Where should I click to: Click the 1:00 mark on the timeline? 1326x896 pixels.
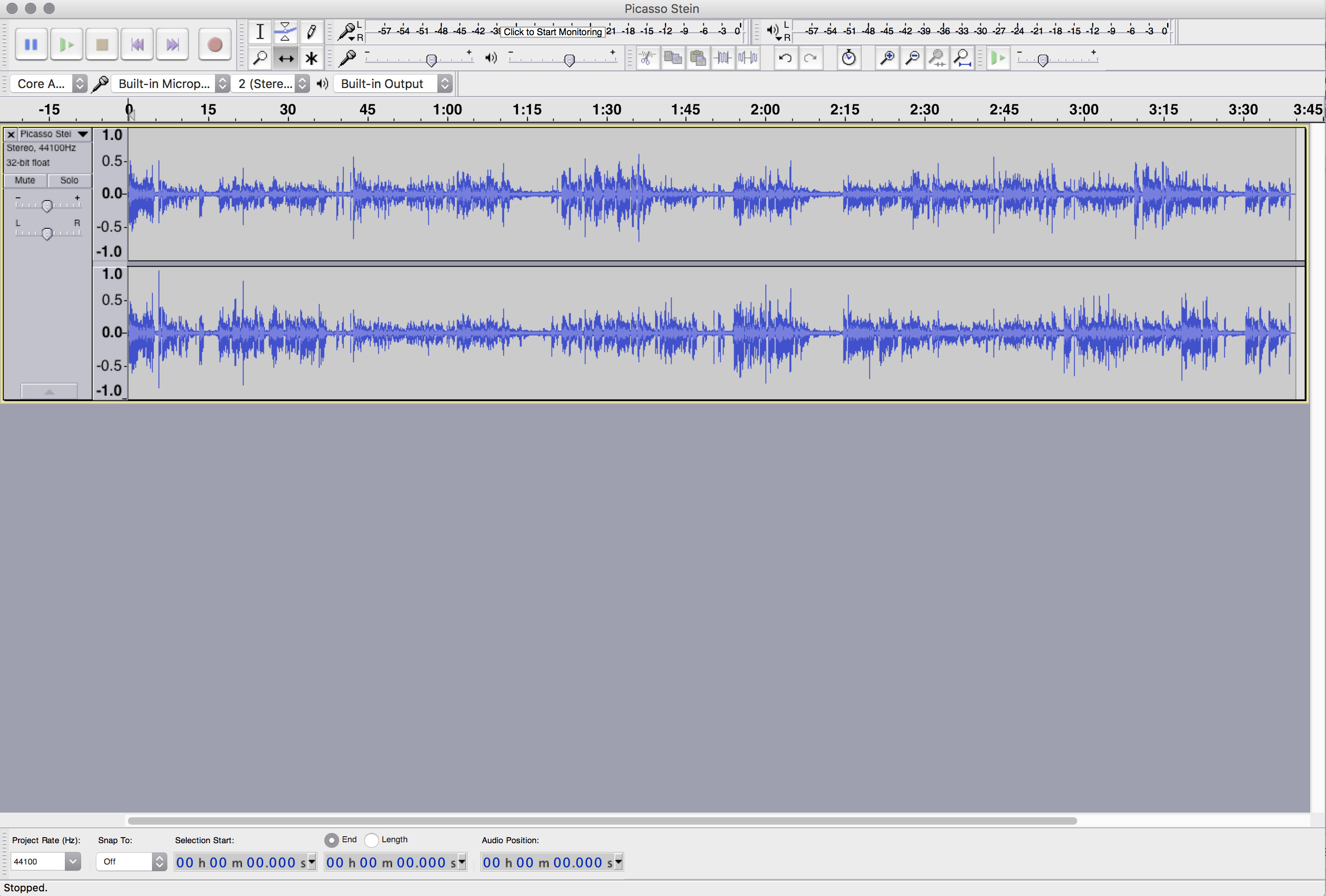[x=447, y=110]
